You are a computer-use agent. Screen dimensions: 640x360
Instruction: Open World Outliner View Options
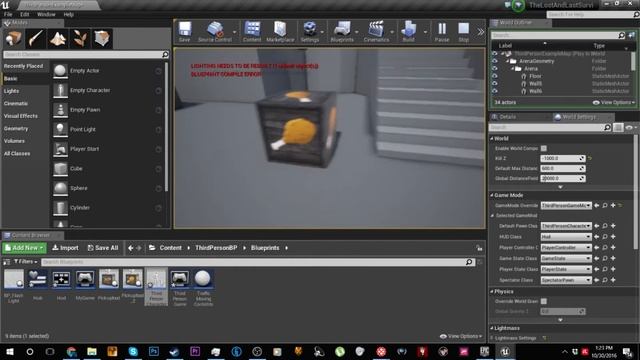click(x=614, y=102)
